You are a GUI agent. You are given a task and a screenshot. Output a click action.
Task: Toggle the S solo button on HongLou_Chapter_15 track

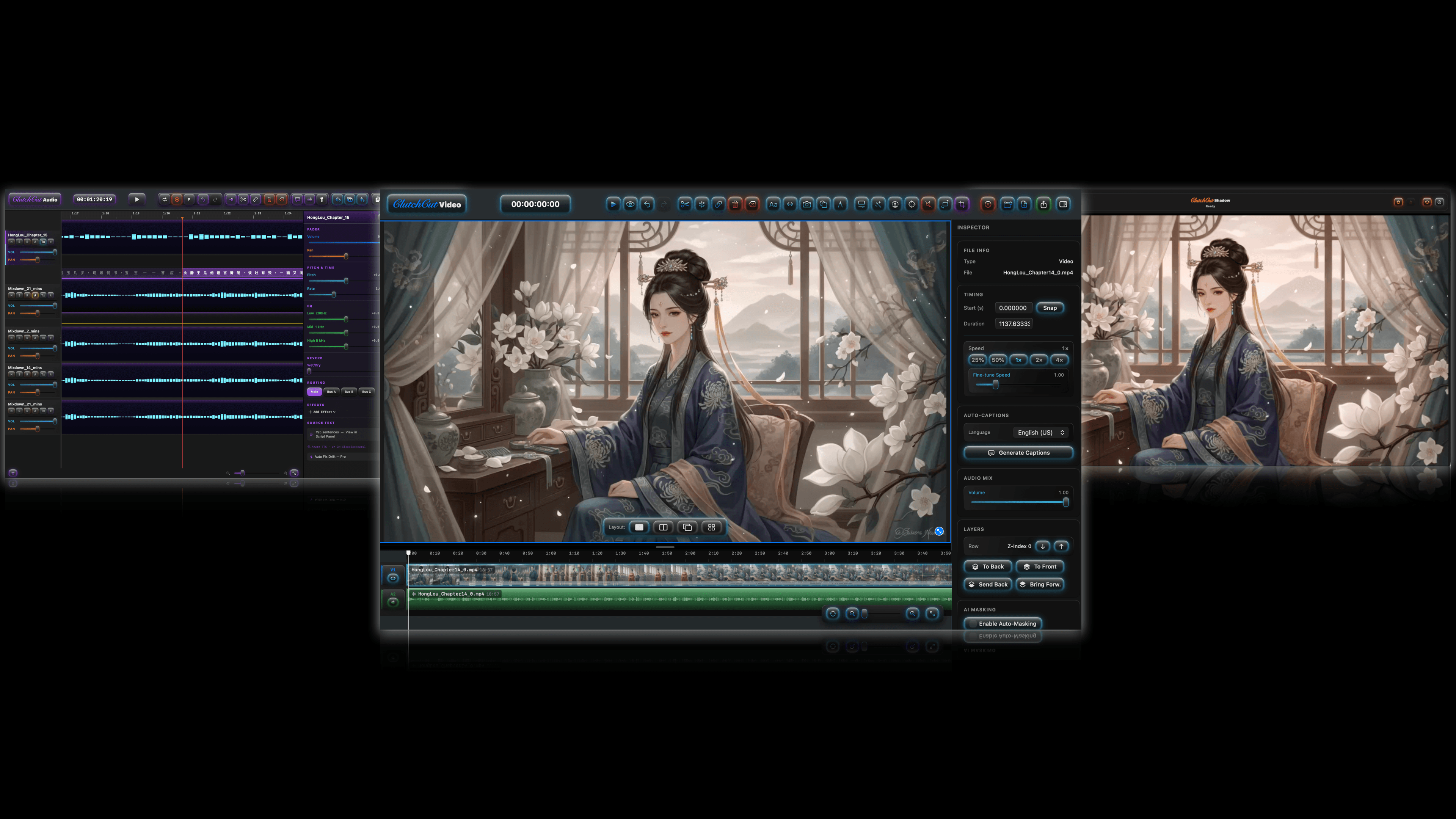19,242
